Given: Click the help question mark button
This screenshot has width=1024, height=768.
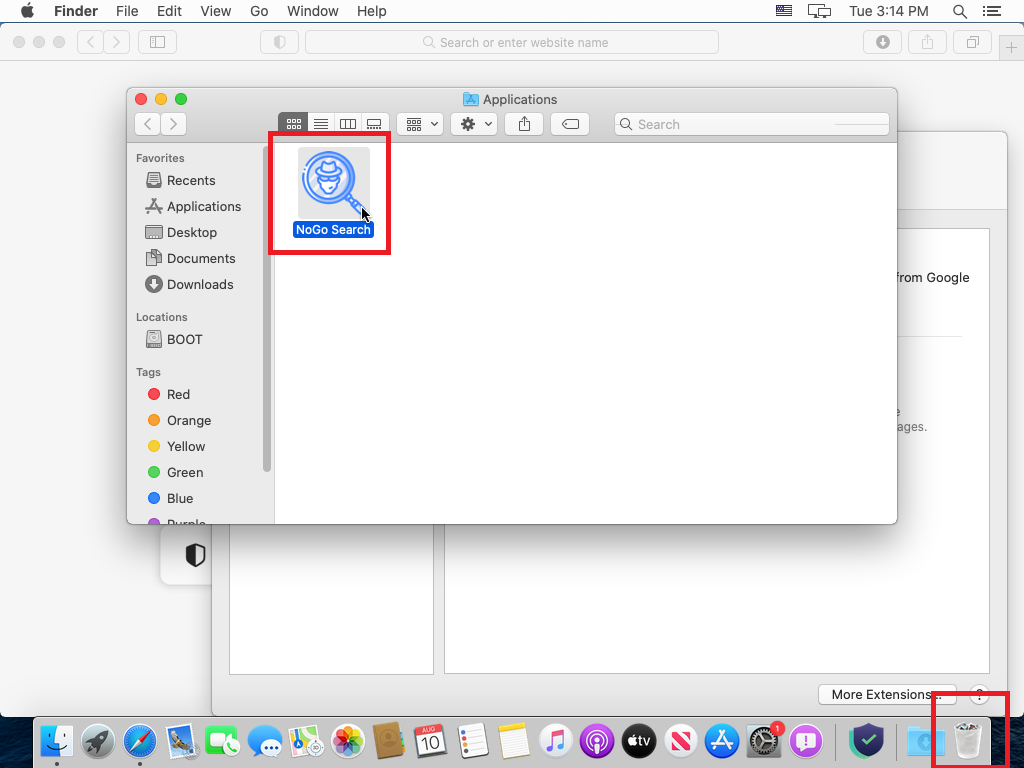Looking at the screenshot, I should coord(979,694).
